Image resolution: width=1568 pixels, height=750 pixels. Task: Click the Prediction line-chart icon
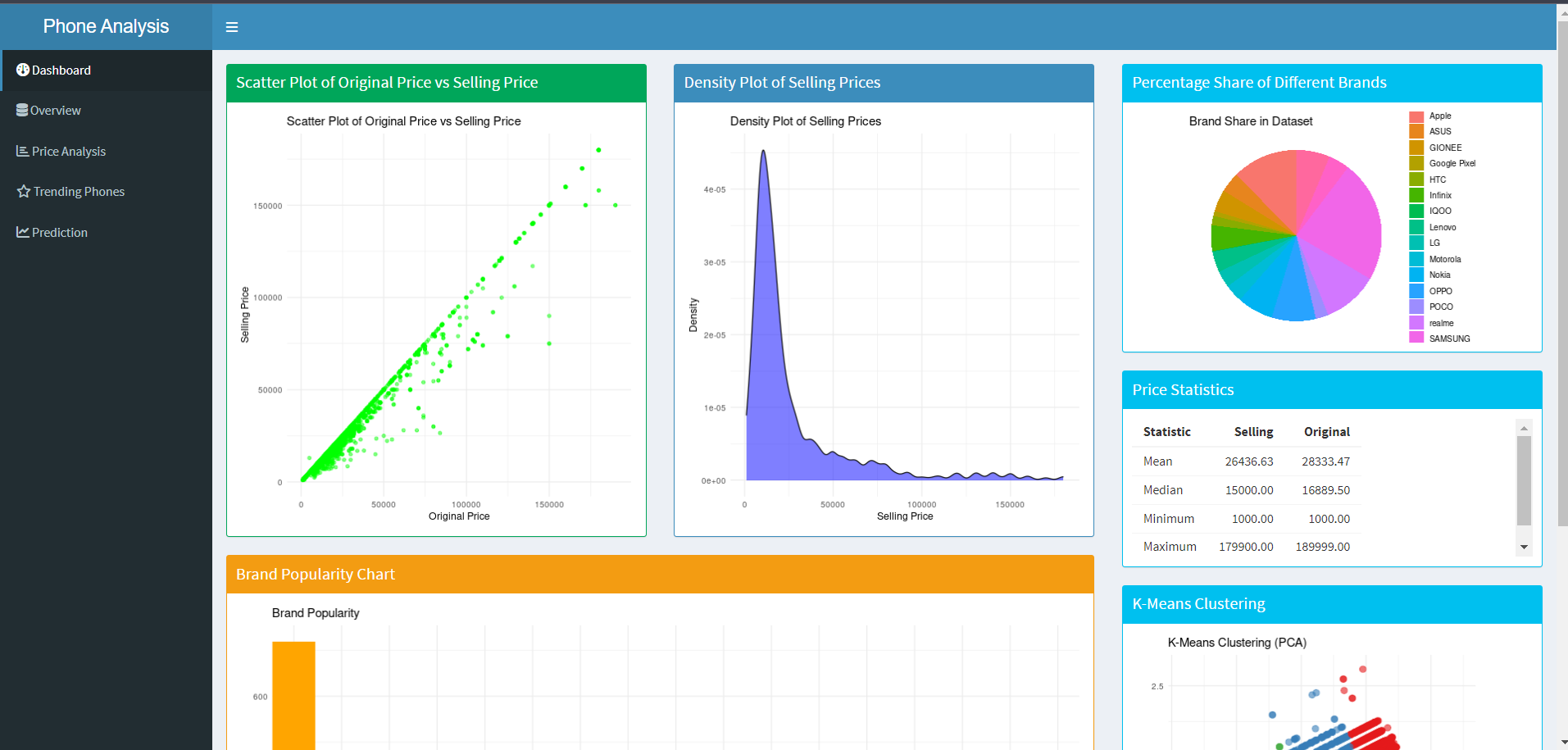pyautogui.click(x=22, y=233)
